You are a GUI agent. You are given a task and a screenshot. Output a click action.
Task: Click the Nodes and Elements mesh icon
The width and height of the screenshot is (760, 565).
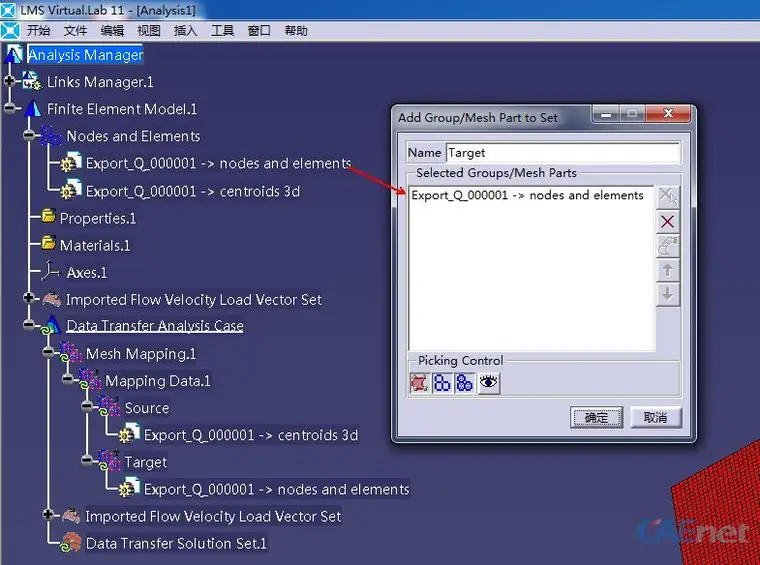[x=50, y=136]
